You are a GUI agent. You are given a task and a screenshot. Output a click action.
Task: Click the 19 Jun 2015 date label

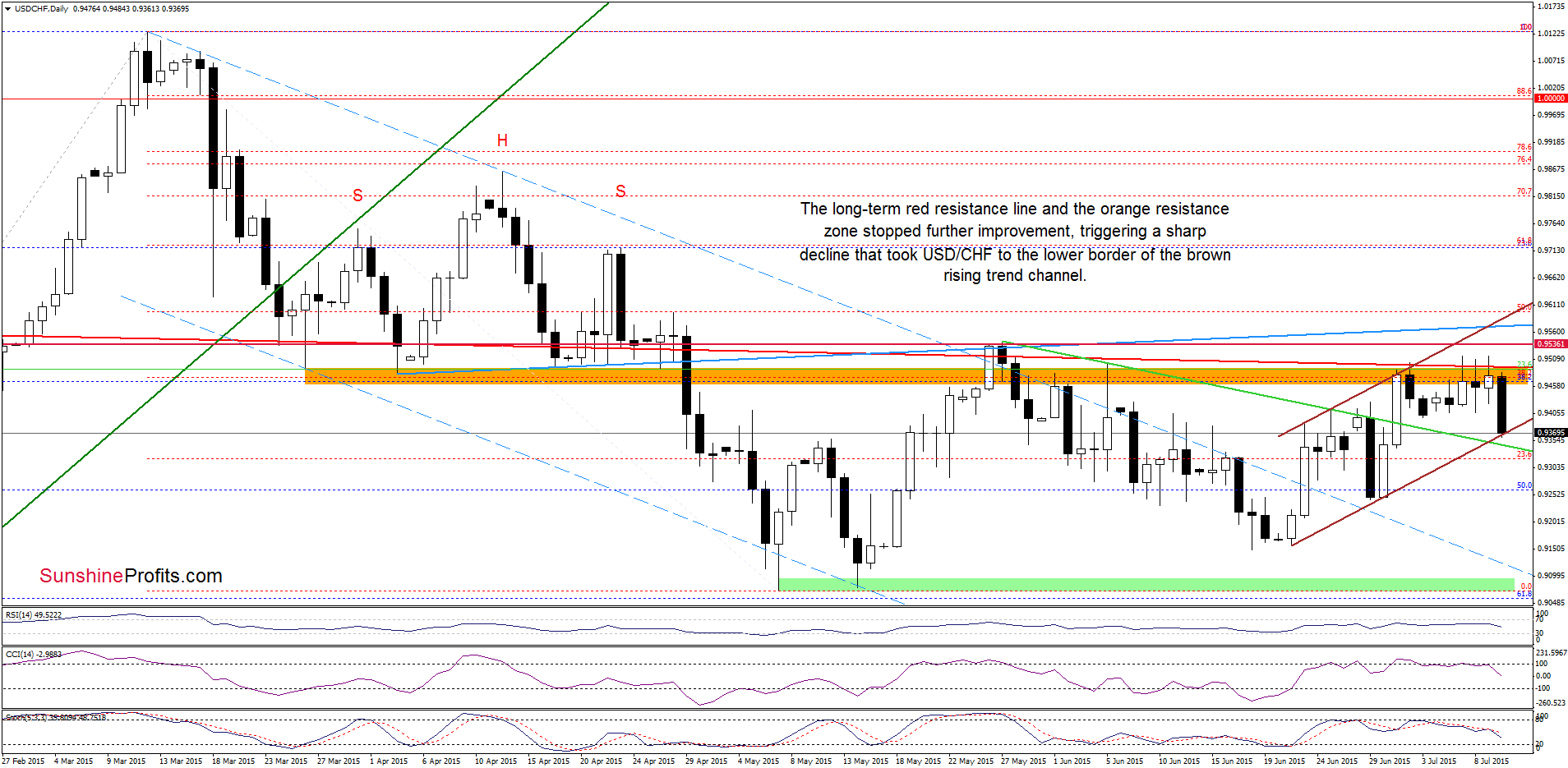click(x=1284, y=761)
